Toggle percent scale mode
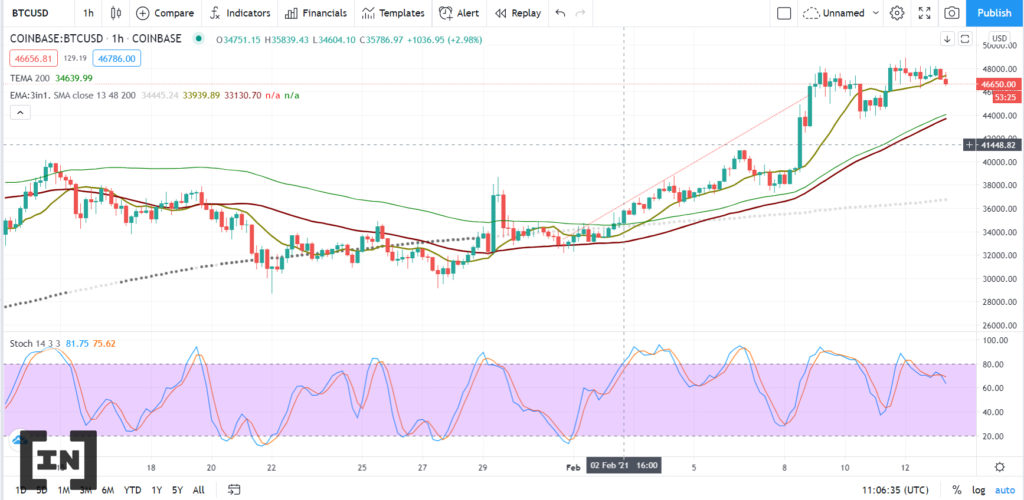The height and width of the screenshot is (500, 1024). [x=957, y=490]
